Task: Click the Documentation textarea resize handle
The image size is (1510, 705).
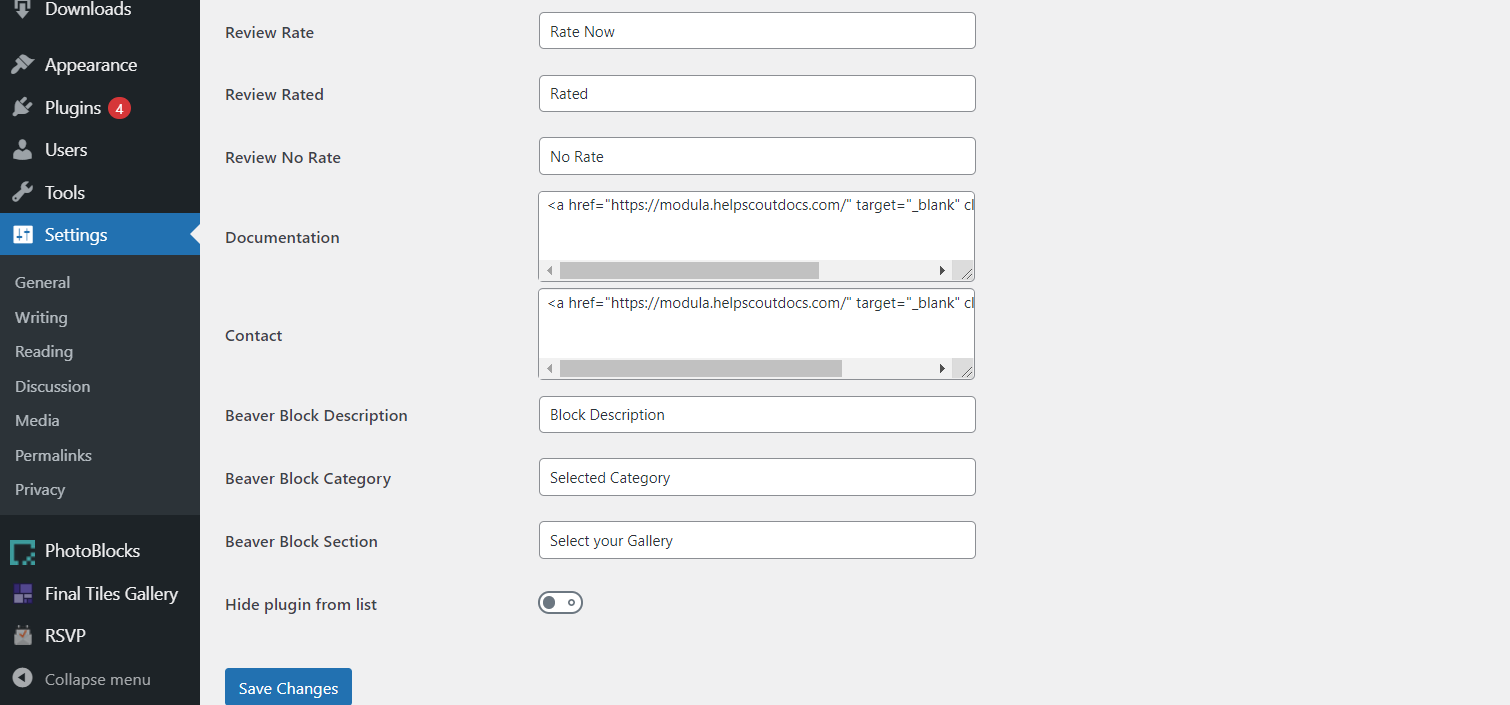Action: [965, 272]
